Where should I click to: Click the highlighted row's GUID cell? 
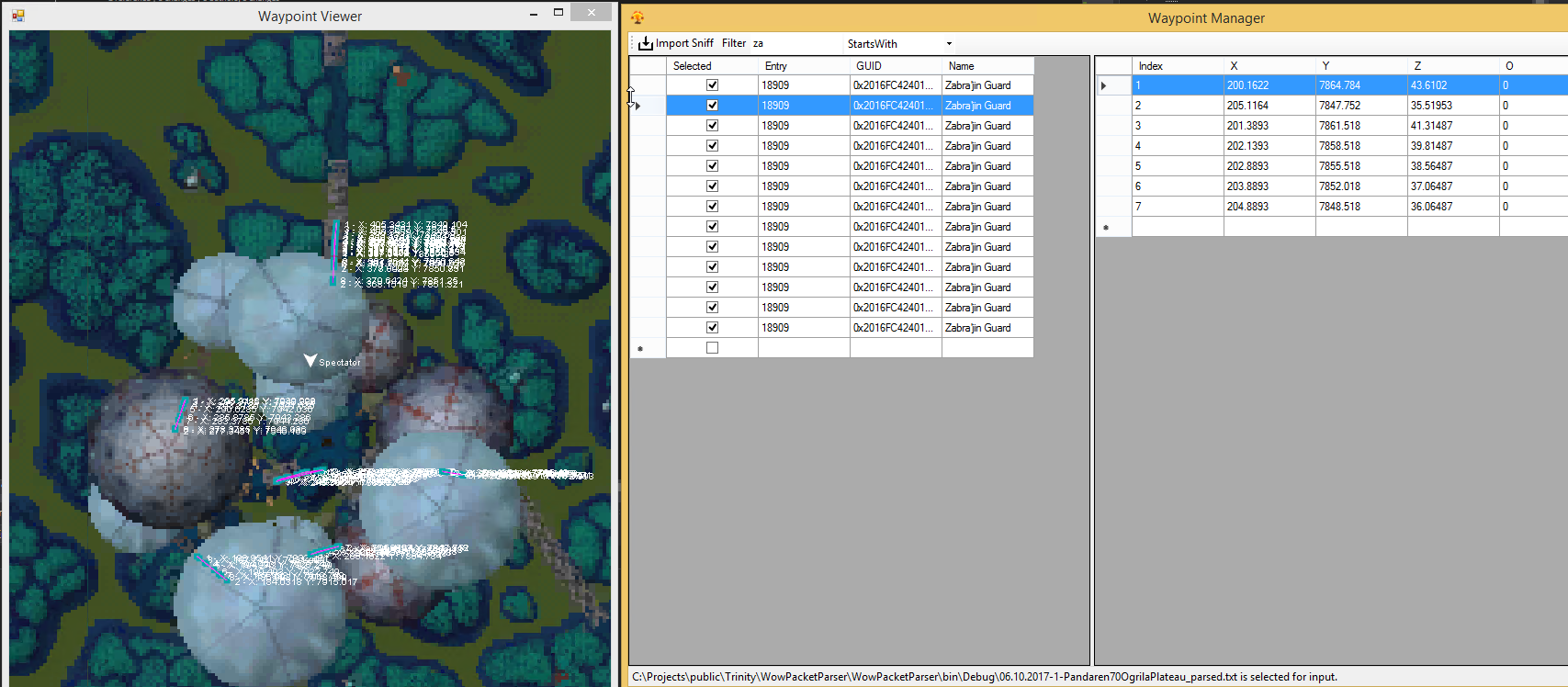click(x=896, y=106)
